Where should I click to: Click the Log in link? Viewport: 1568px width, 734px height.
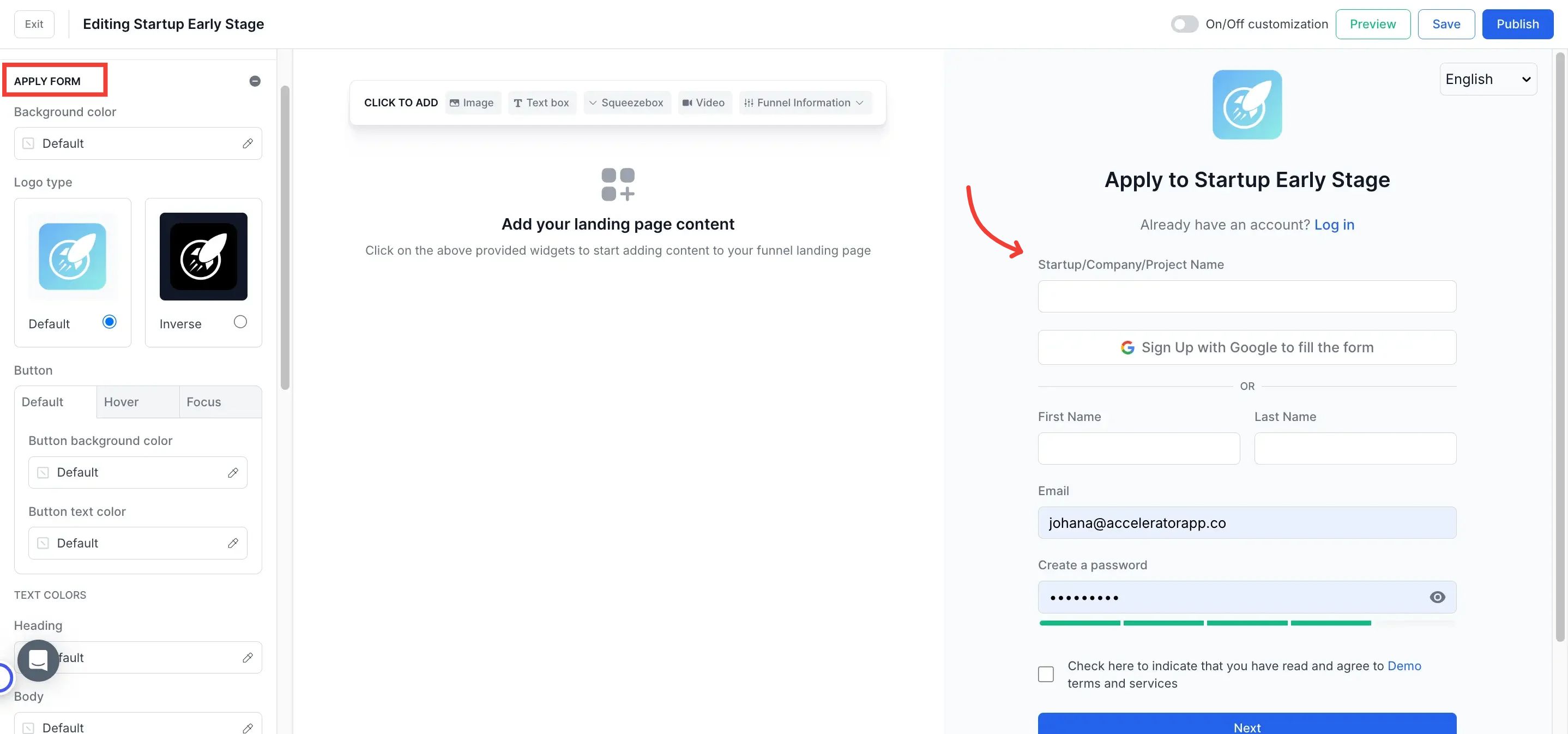click(x=1334, y=225)
